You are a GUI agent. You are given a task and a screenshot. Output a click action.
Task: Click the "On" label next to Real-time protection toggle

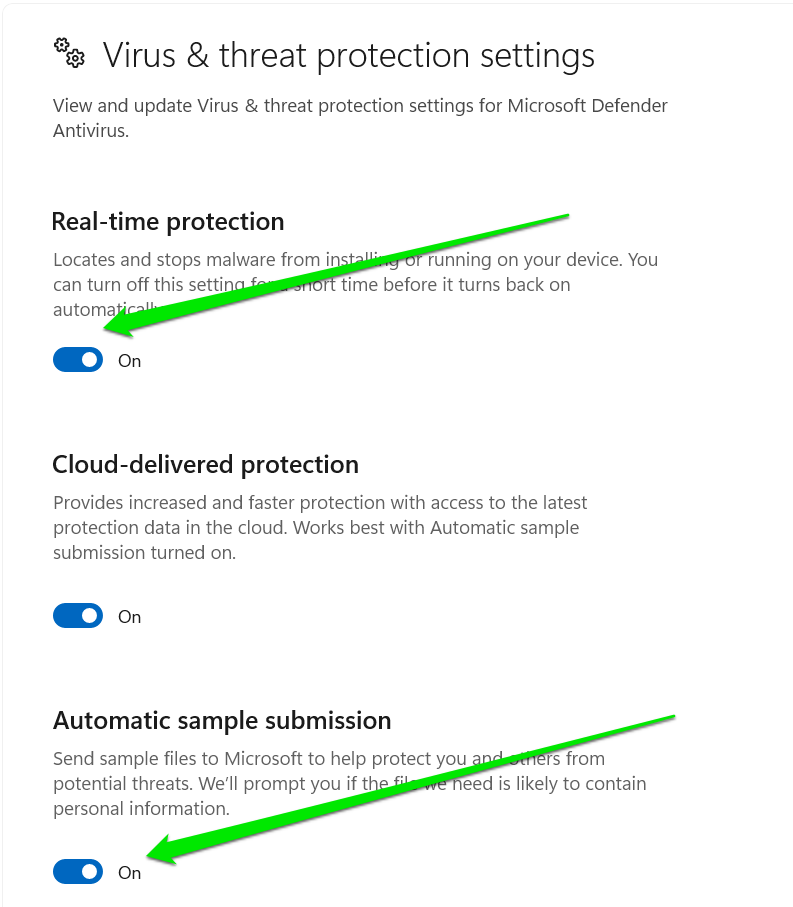click(130, 361)
